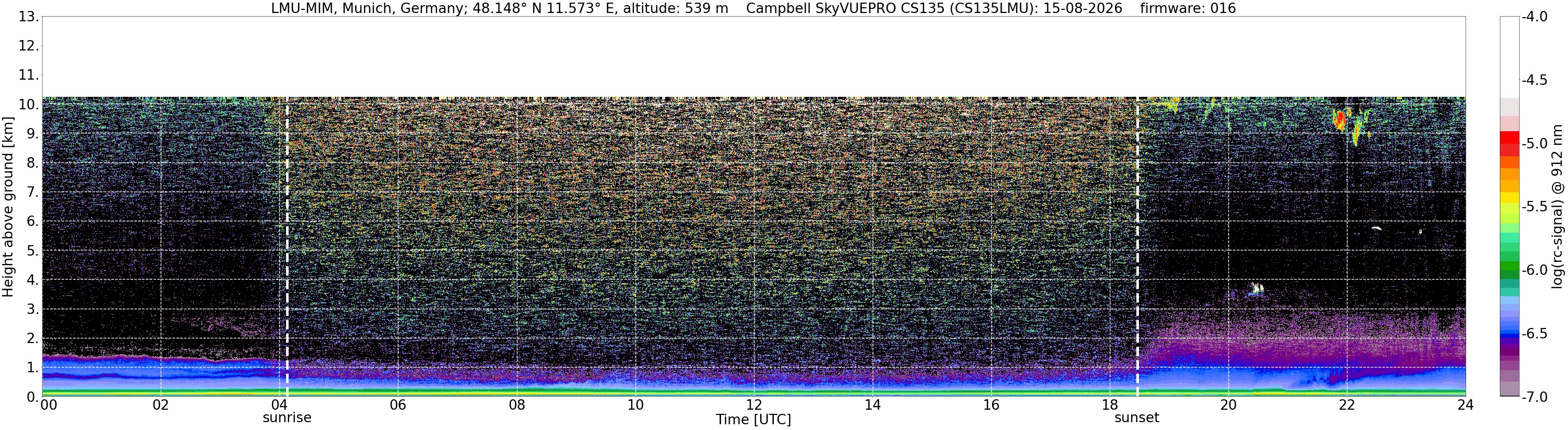Click the '8.' height tick label

[33, 163]
